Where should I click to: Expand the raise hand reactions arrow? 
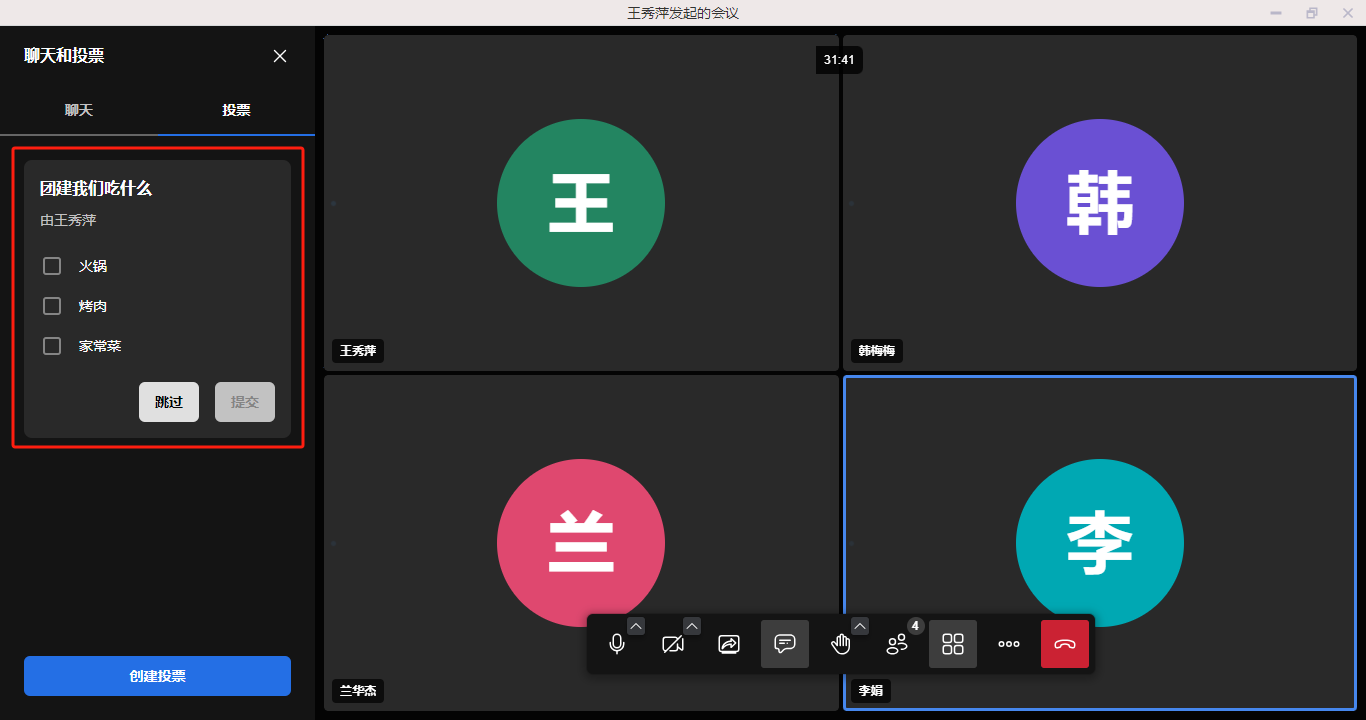(x=860, y=626)
